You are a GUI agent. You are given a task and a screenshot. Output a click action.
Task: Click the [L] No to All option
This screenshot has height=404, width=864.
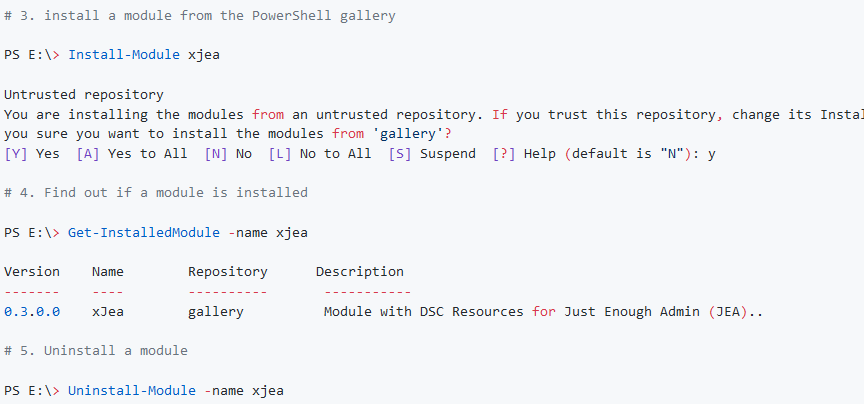click(x=320, y=154)
